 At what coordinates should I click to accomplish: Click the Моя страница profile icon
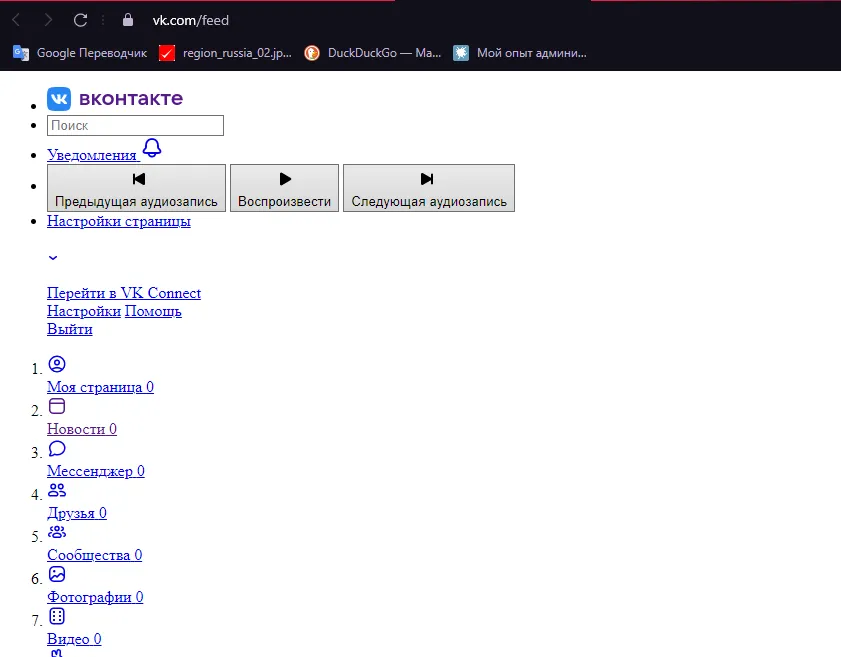point(57,364)
